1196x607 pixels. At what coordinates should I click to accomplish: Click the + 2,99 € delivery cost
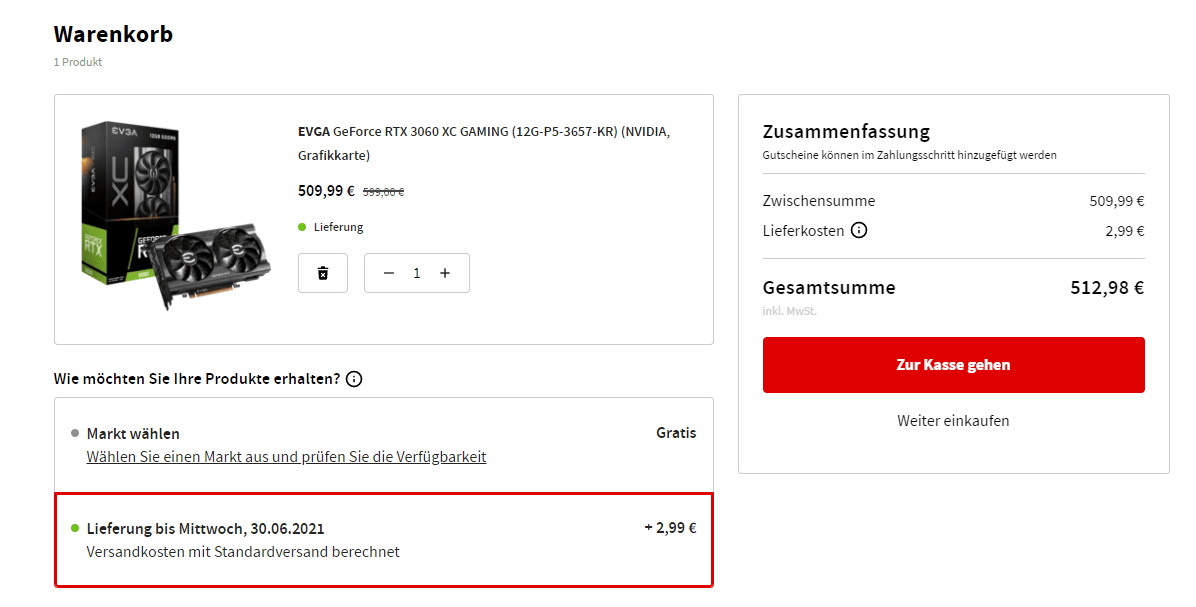(670, 528)
